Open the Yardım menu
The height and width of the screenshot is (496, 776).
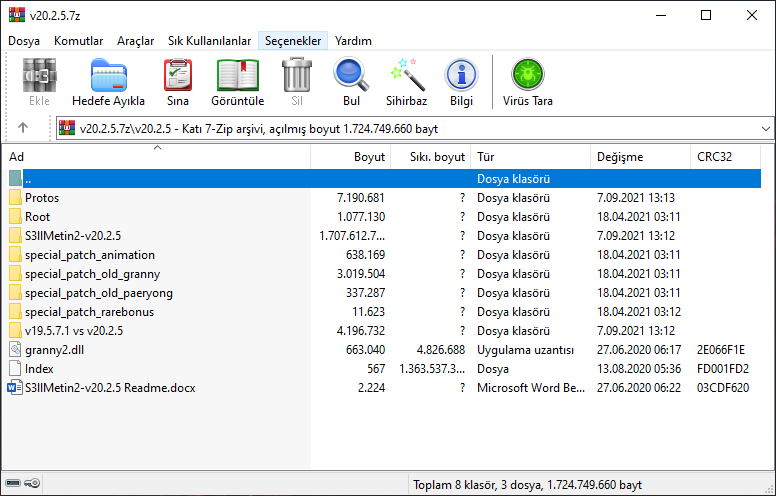click(353, 41)
